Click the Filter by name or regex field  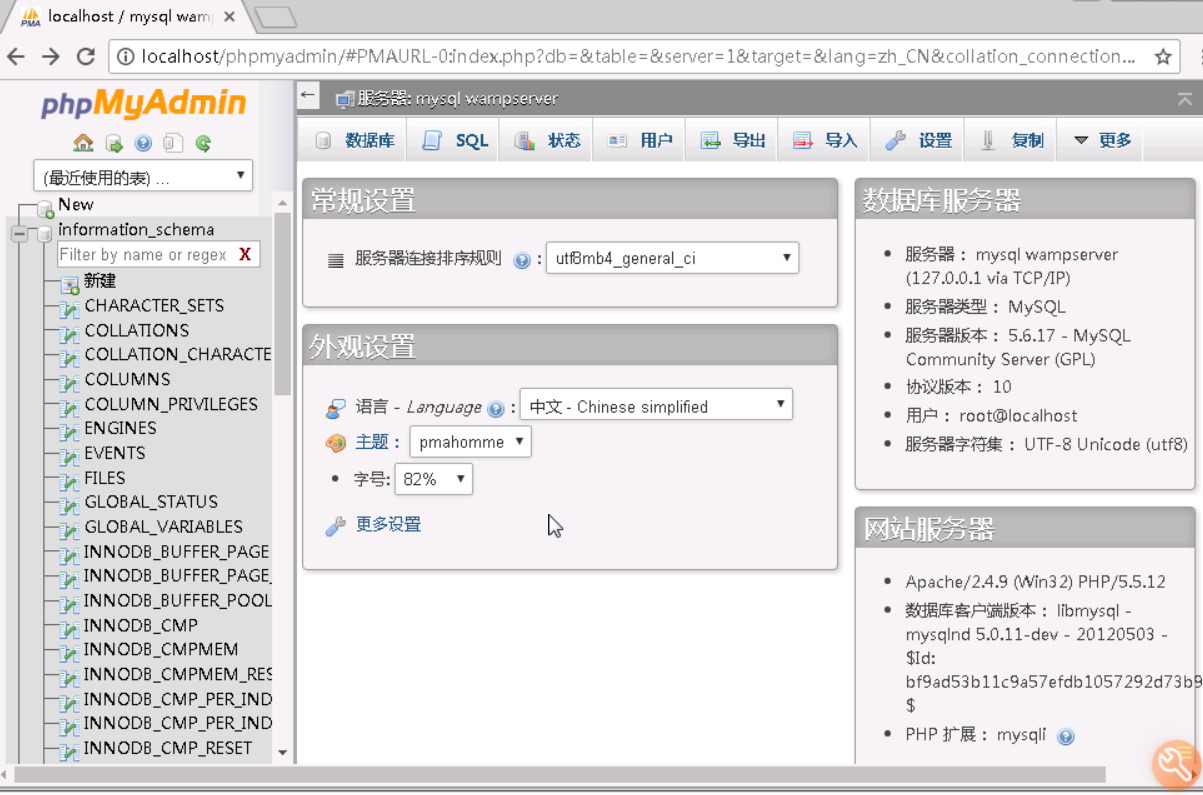click(x=146, y=255)
